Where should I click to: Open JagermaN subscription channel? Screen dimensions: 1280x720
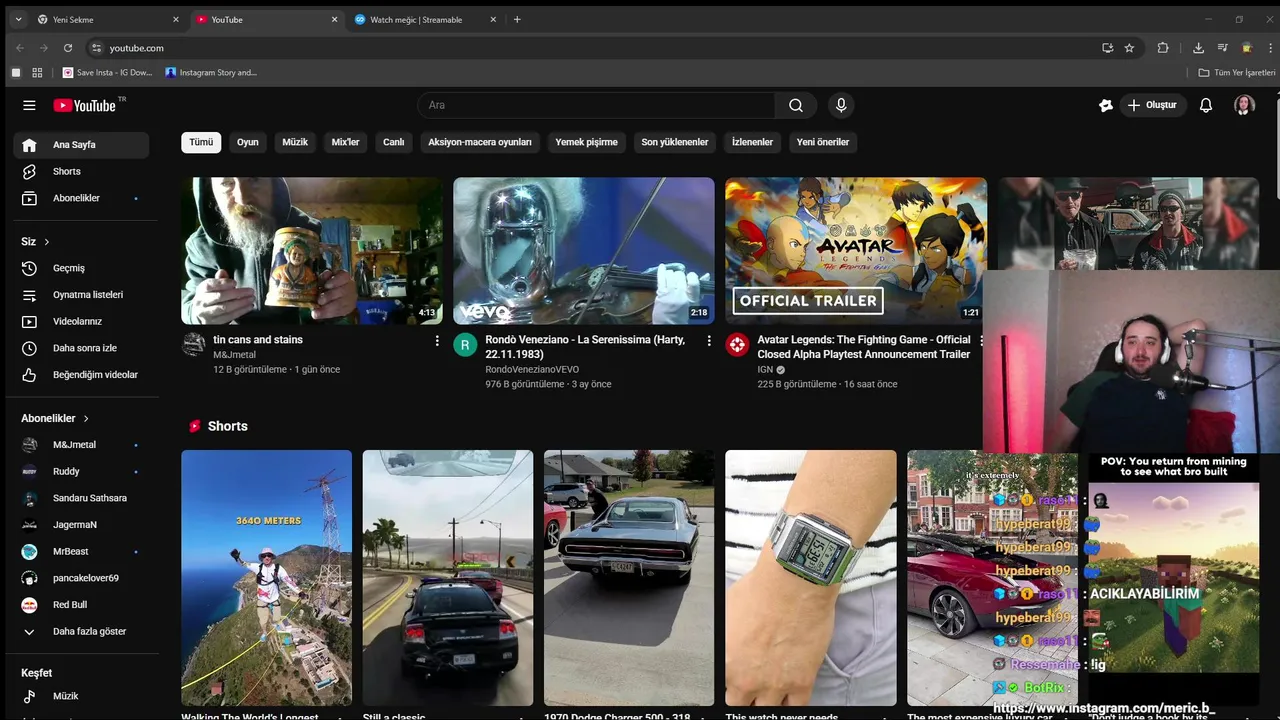point(81,525)
